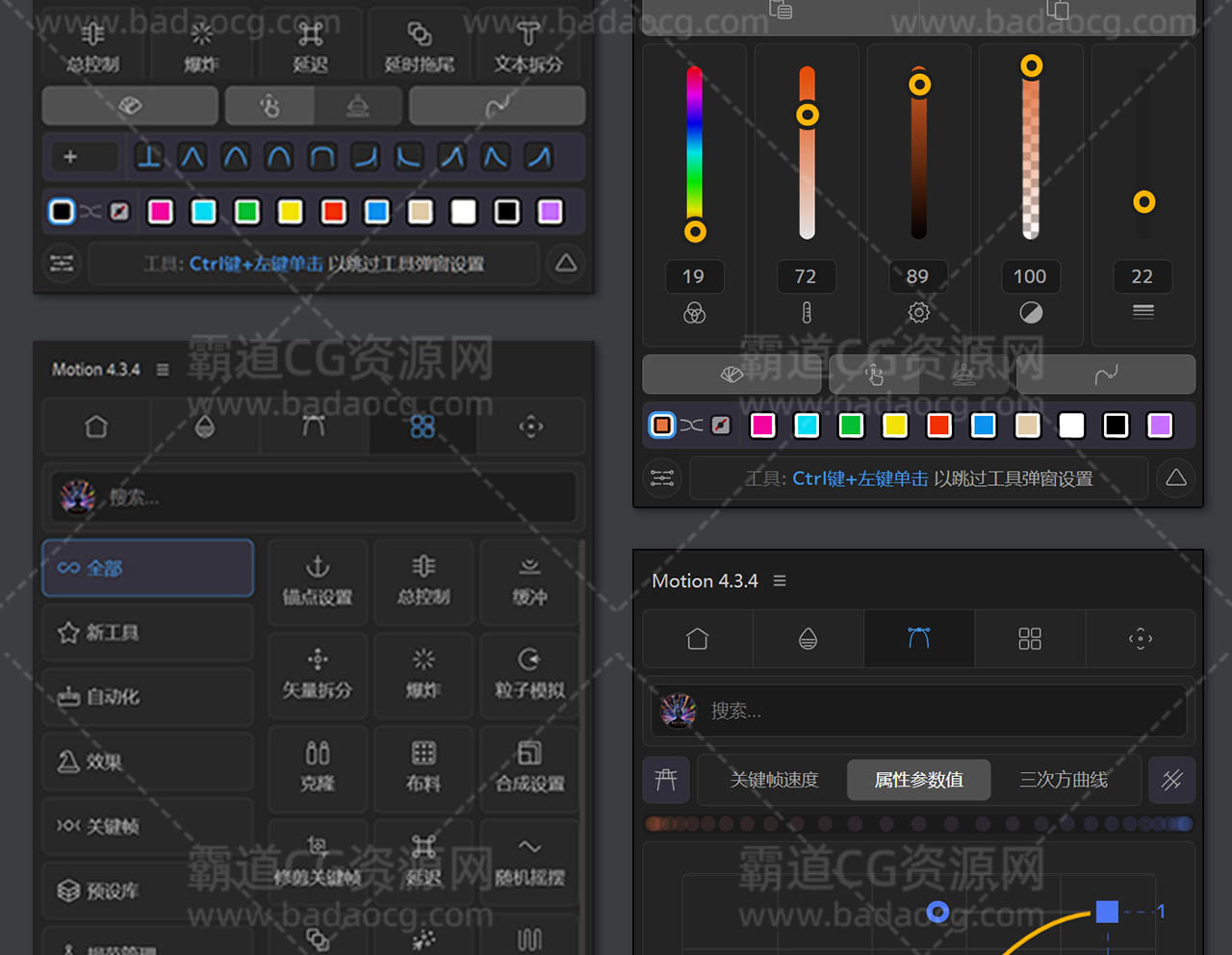Click the 布料 cloth tool icon

click(x=423, y=765)
